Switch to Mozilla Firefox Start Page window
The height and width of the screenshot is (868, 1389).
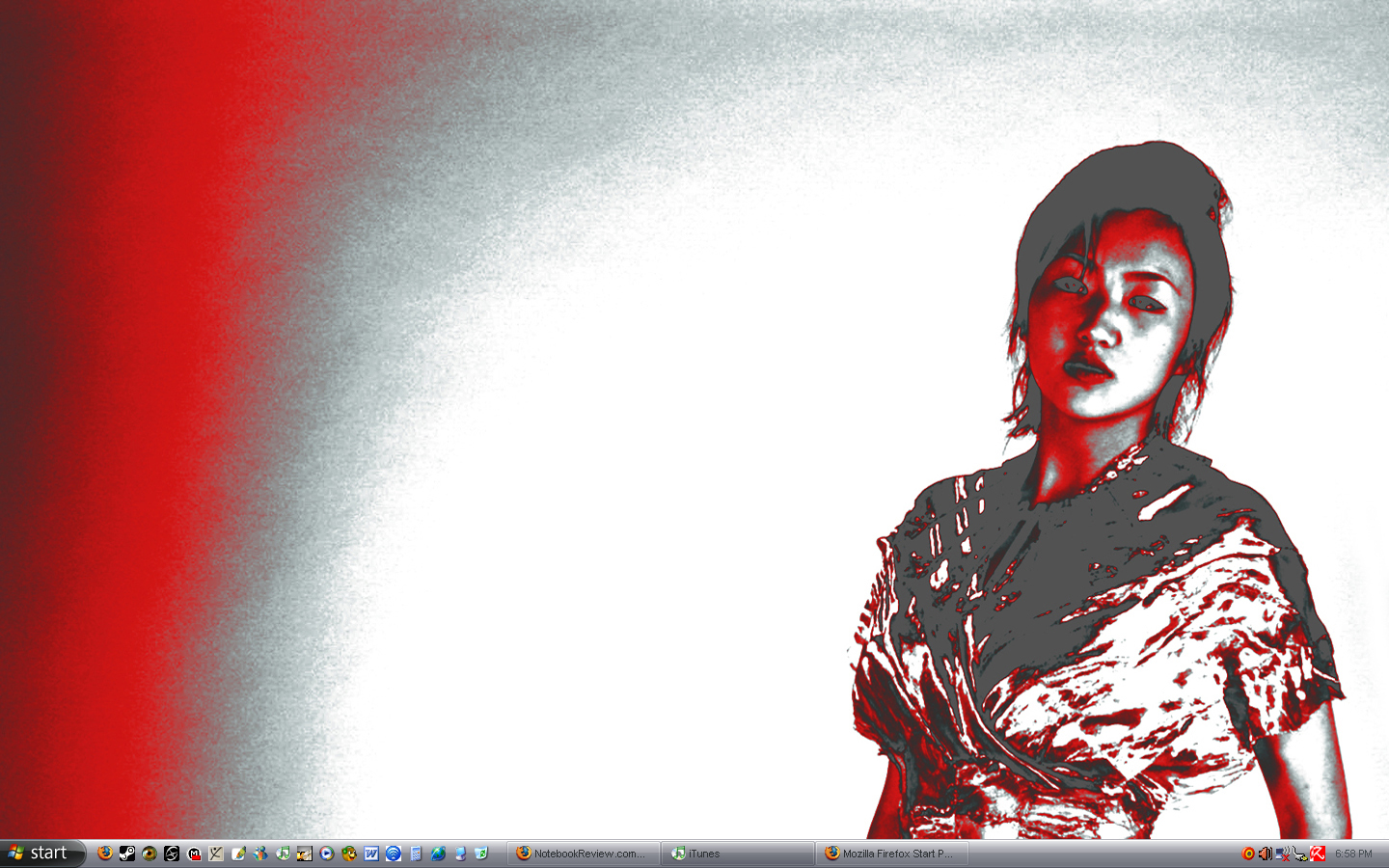pyautogui.click(x=892, y=854)
